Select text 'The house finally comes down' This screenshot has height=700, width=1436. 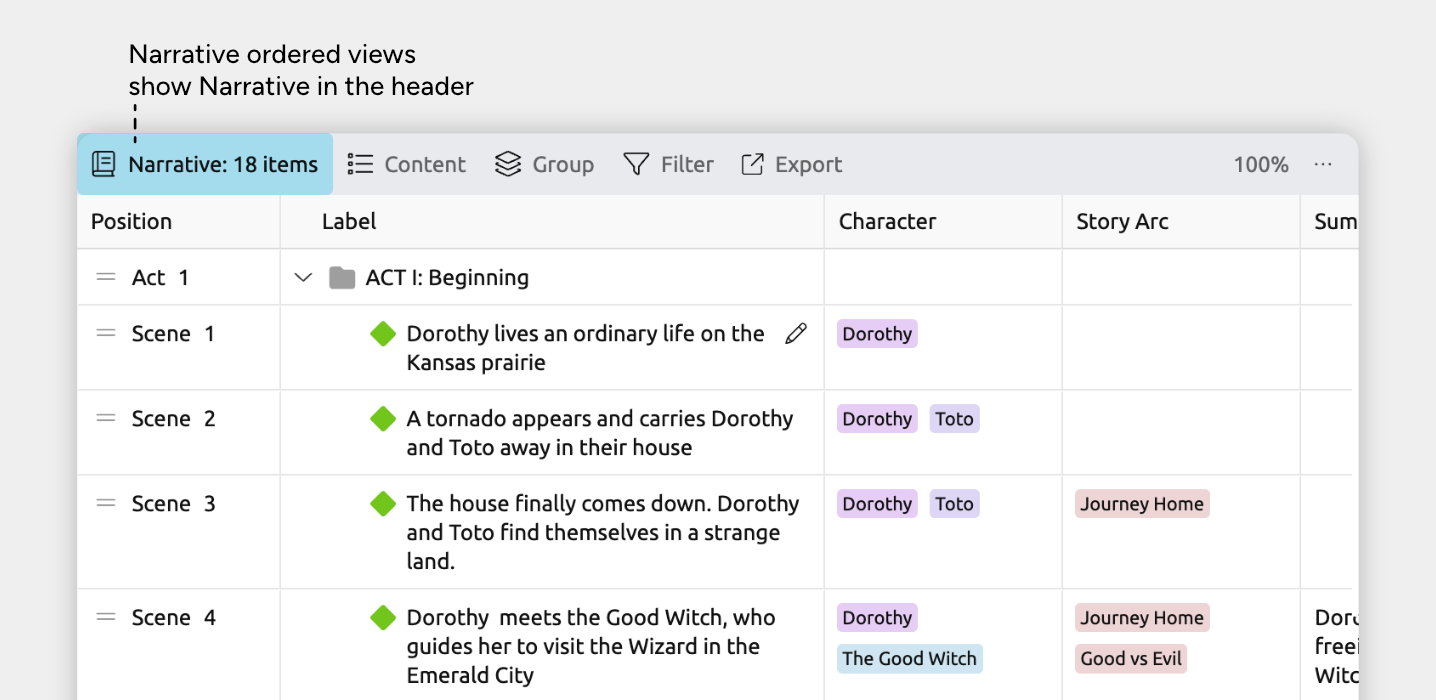coord(558,504)
